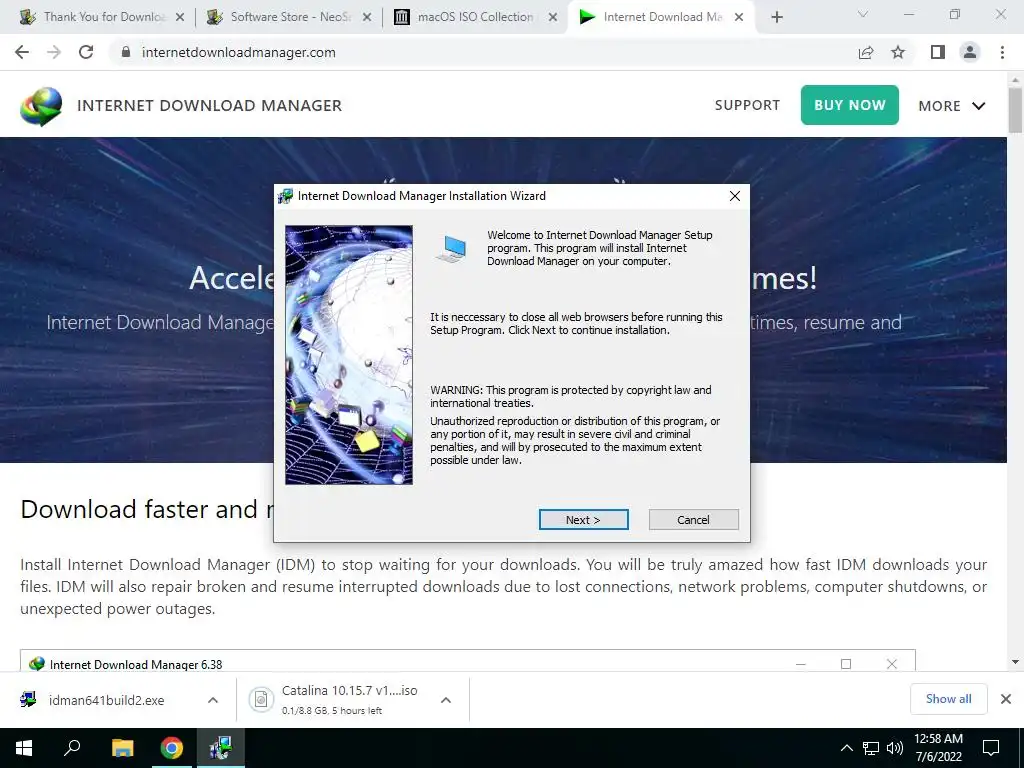Image resolution: width=1024 pixels, height=768 pixels.
Task: Show hidden system tray icons
Action: coord(846,748)
